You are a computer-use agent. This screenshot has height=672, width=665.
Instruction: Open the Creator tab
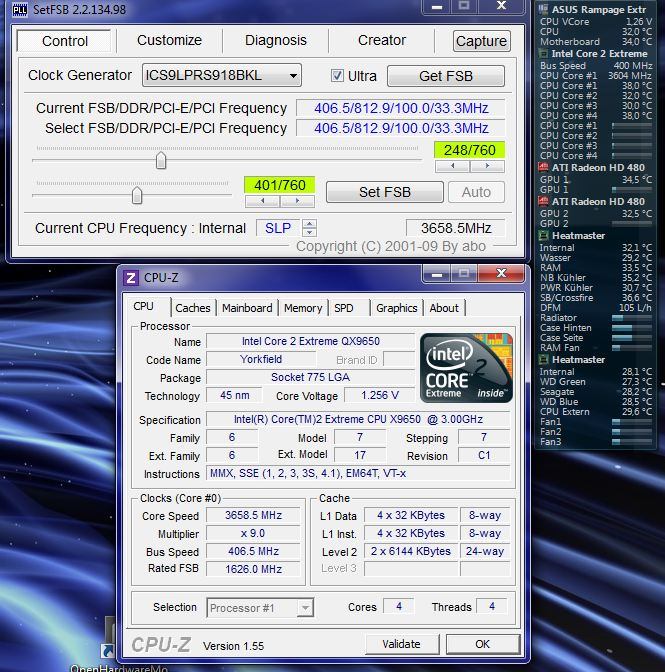click(382, 40)
